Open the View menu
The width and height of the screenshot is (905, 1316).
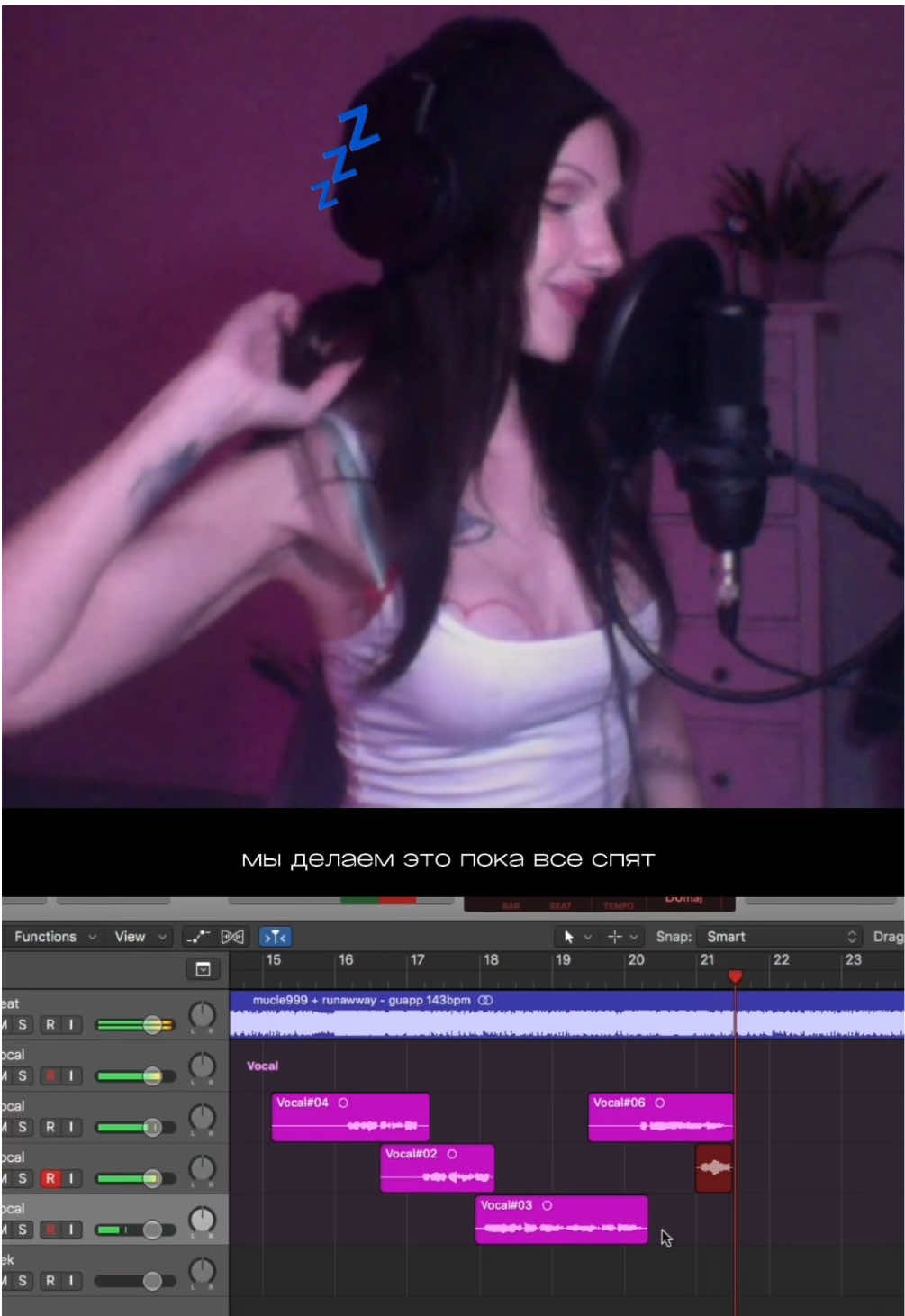(140, 937)
